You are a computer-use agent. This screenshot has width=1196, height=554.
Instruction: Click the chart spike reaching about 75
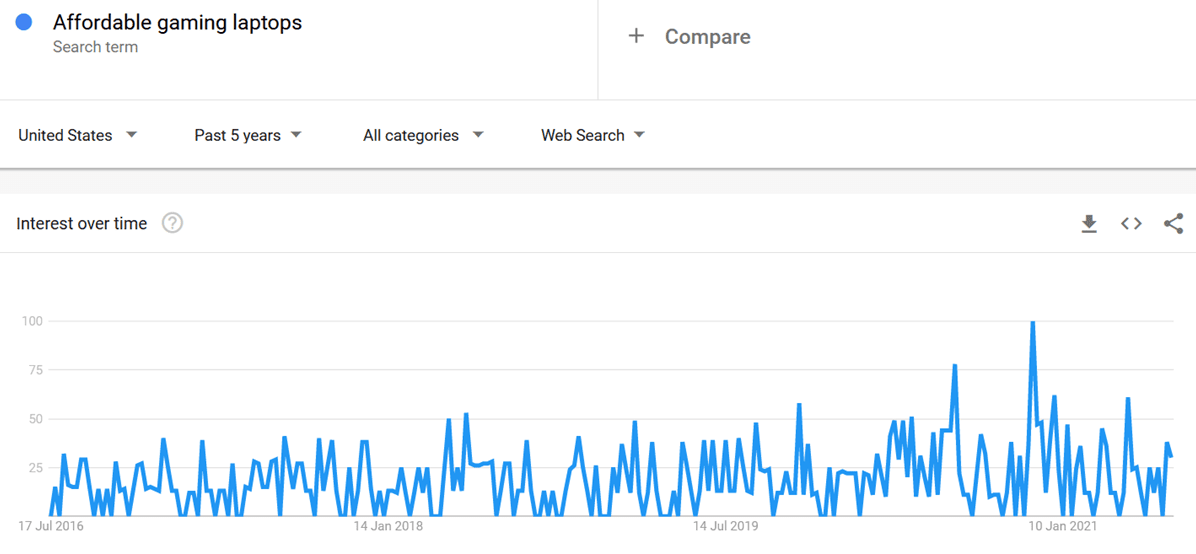click(955, 366)
